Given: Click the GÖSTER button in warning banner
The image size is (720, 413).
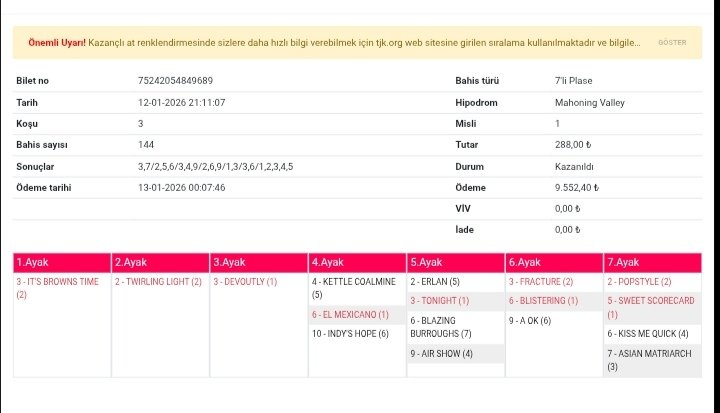Looking at the screenshot, I should [x=672, y=42].
